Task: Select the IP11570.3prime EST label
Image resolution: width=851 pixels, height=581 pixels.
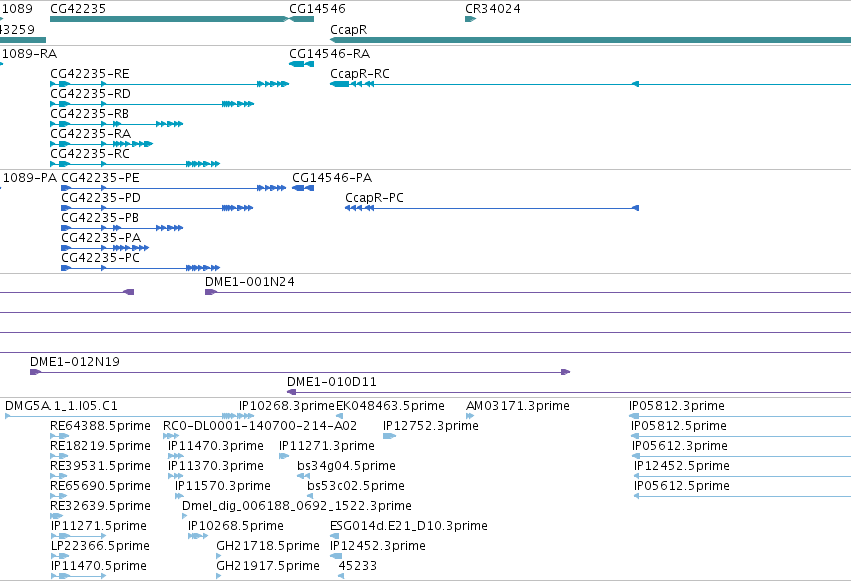Action: pyautogui.click(x=223, y=486)
